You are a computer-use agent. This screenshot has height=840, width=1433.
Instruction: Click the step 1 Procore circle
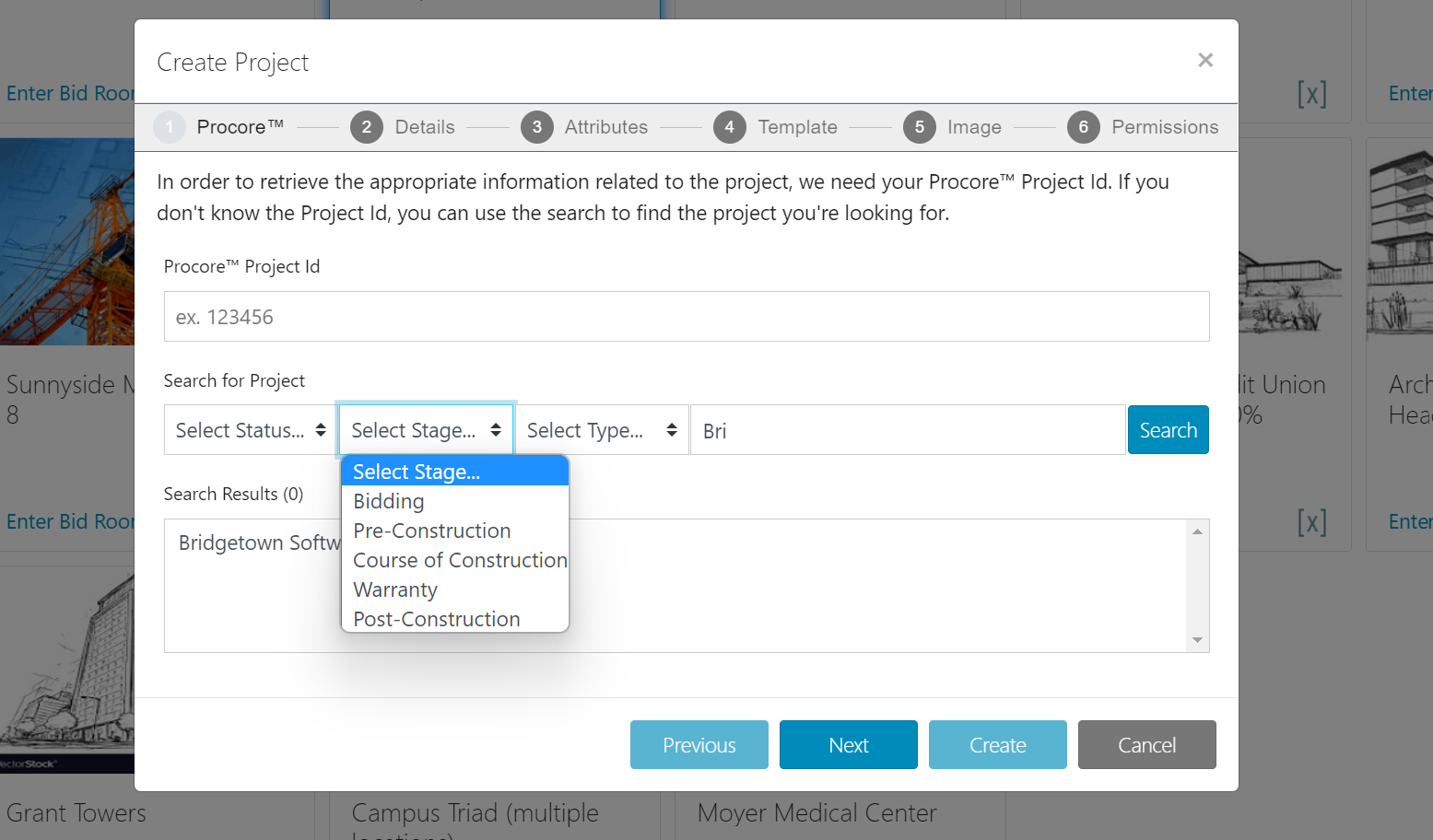pos(170,127)
